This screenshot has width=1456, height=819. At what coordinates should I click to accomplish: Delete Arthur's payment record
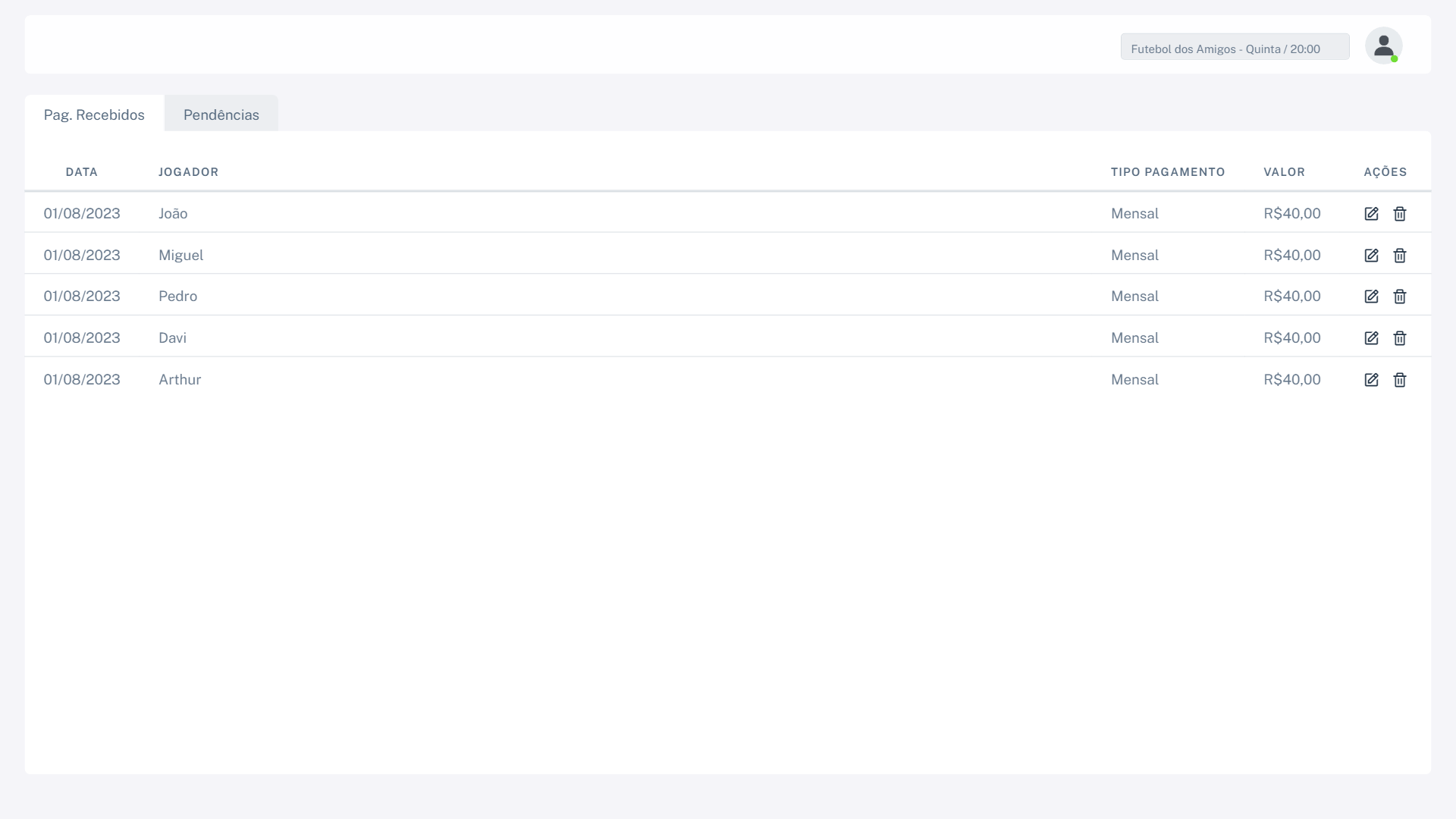coord(1400,380)
